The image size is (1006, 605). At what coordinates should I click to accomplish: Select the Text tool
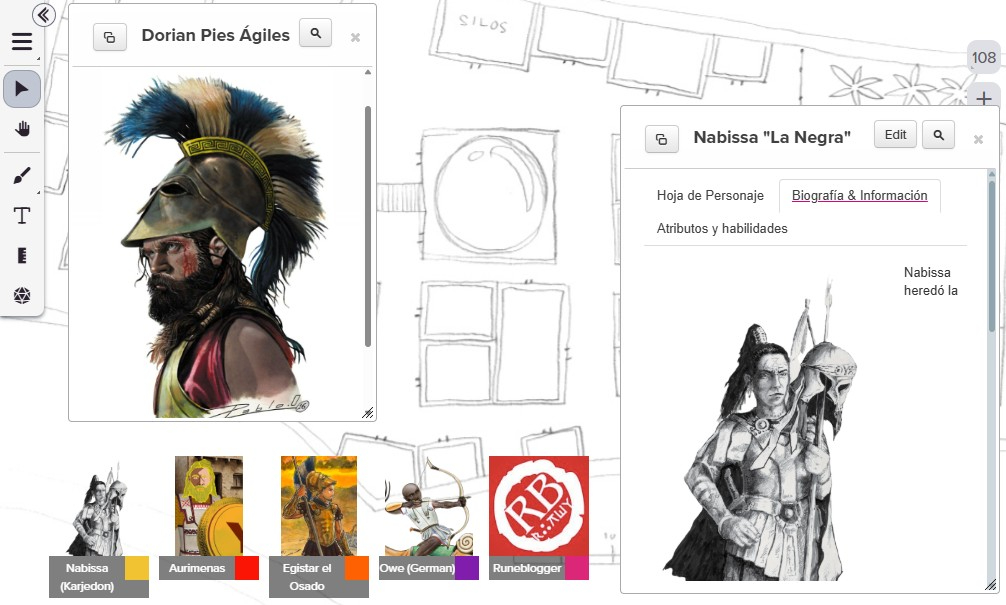click(x=22, y=216)
